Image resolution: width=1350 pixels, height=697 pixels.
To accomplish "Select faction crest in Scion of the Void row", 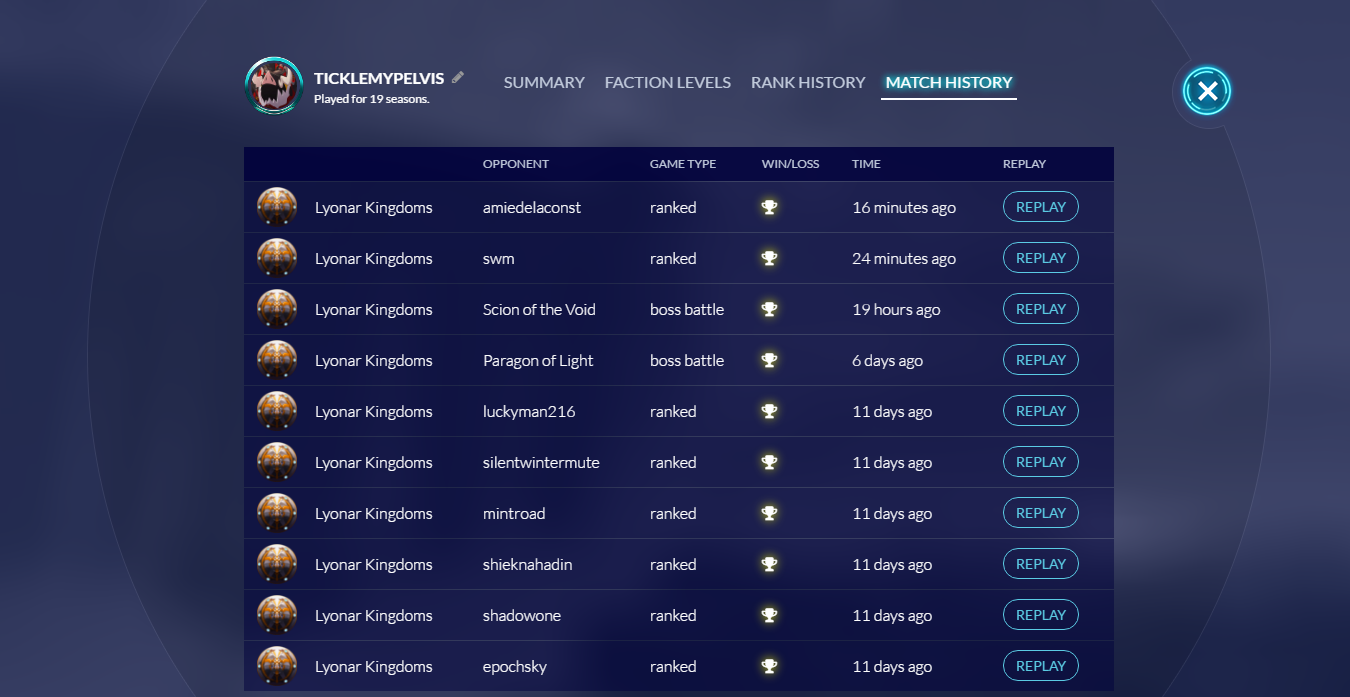I will (277, 309).
